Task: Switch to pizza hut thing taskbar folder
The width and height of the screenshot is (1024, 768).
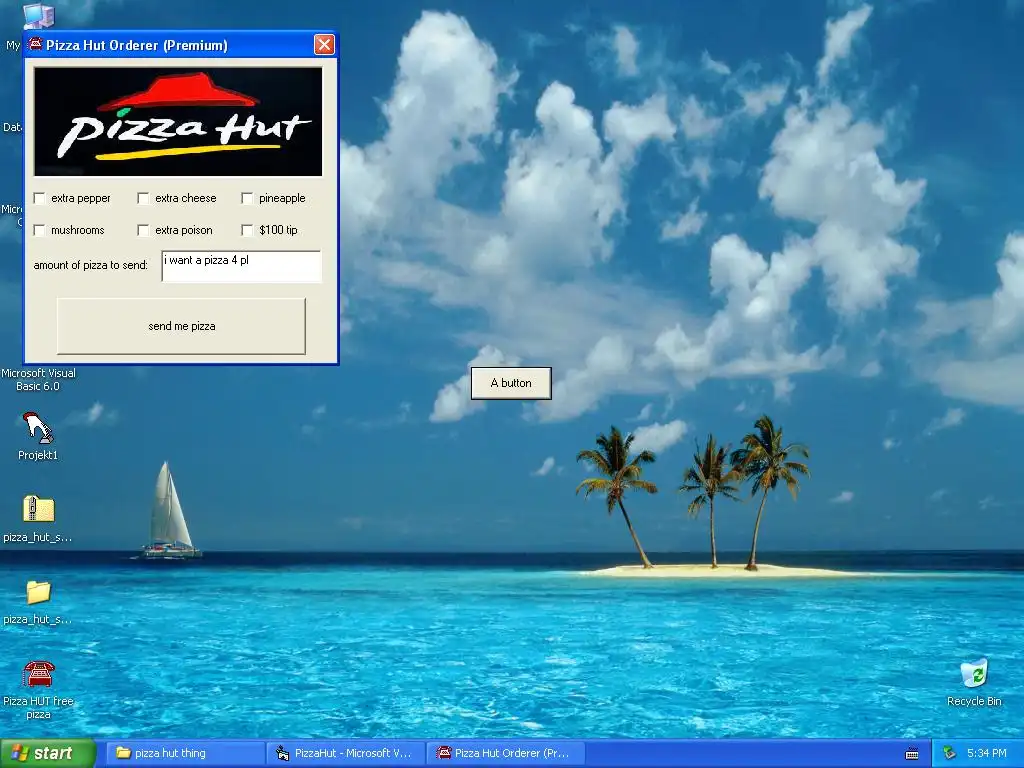Action: point(185,753)
